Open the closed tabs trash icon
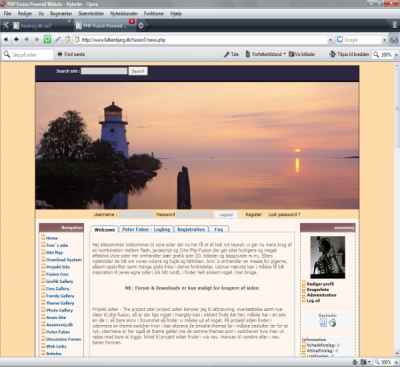This screenshot has width=400, height=367. pos(394,25)
